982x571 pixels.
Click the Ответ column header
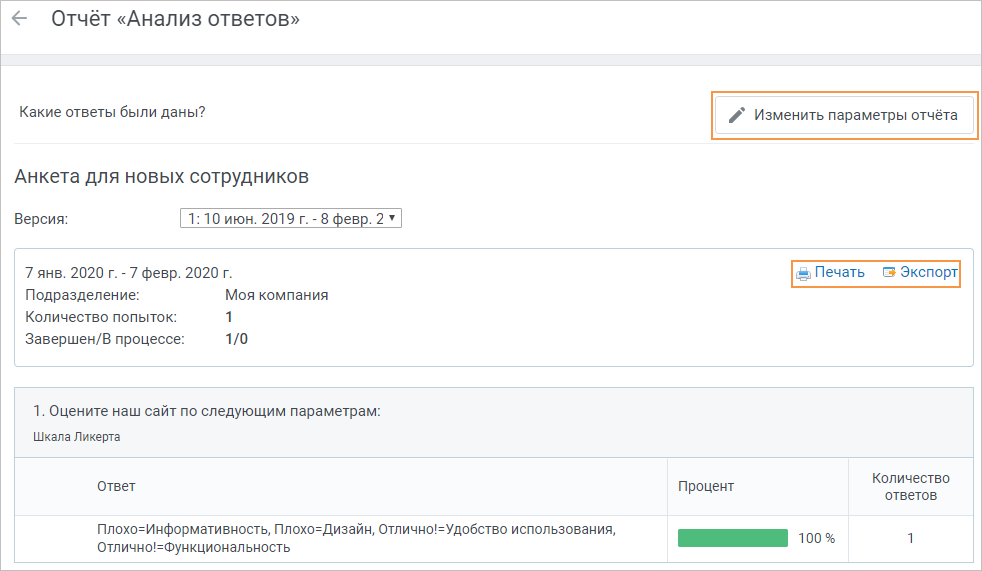tap(116, 486)
